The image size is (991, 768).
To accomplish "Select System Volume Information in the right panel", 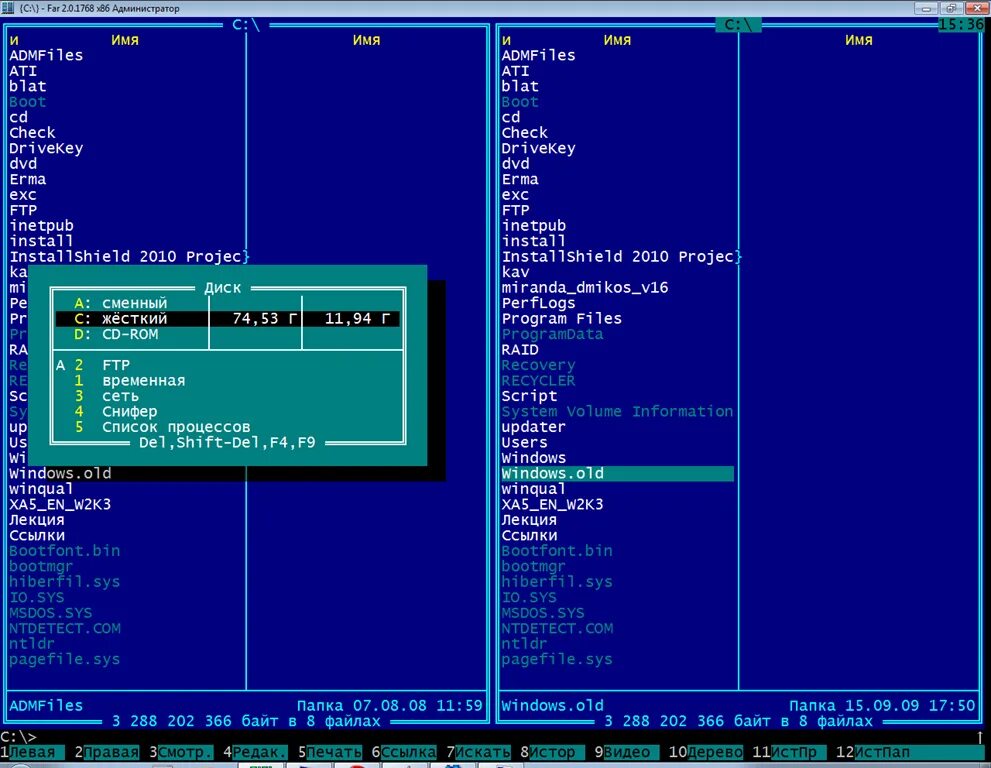I will point(617,411).
